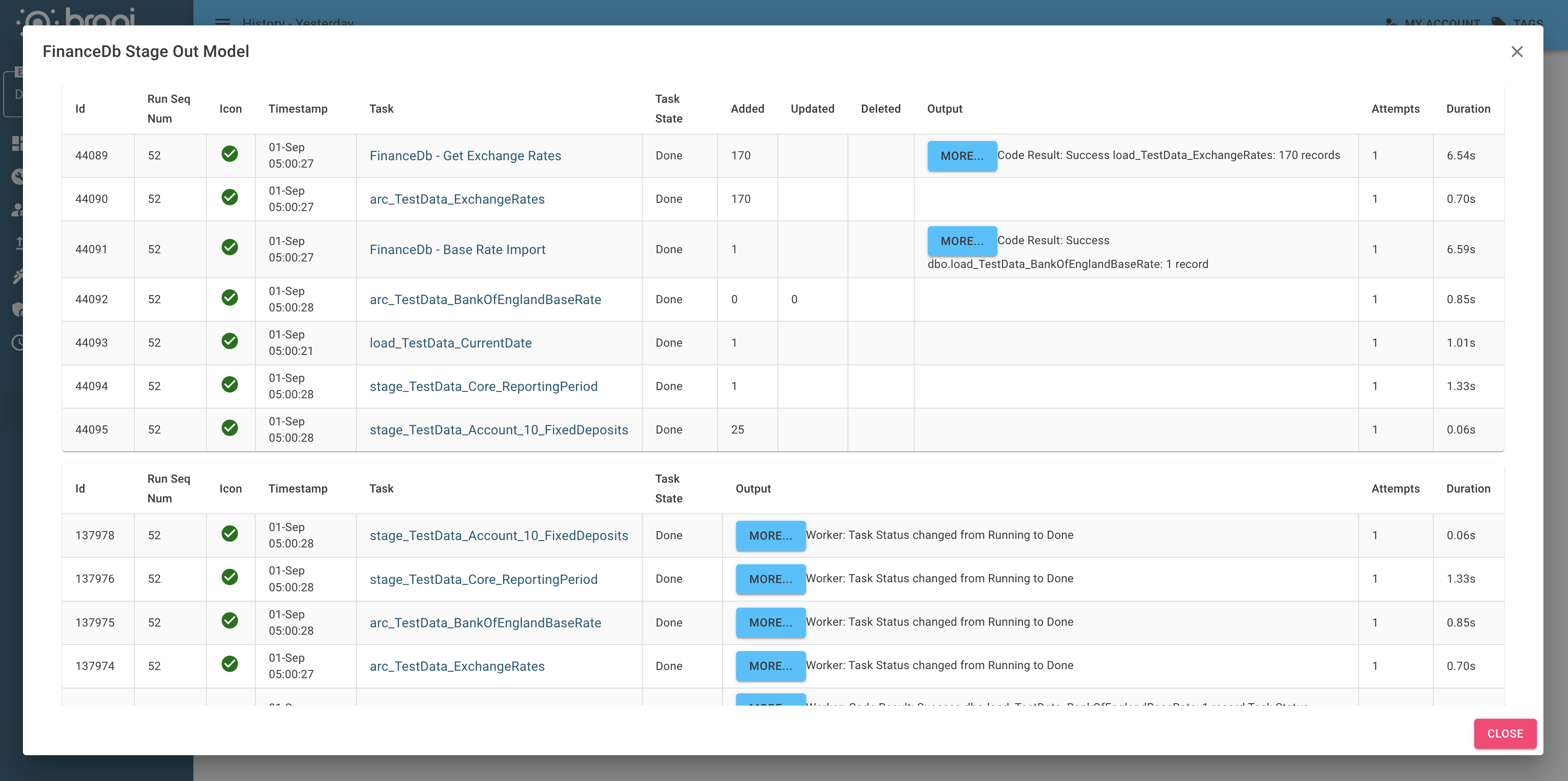Click the green check icon in row 137975

point(229,620)
